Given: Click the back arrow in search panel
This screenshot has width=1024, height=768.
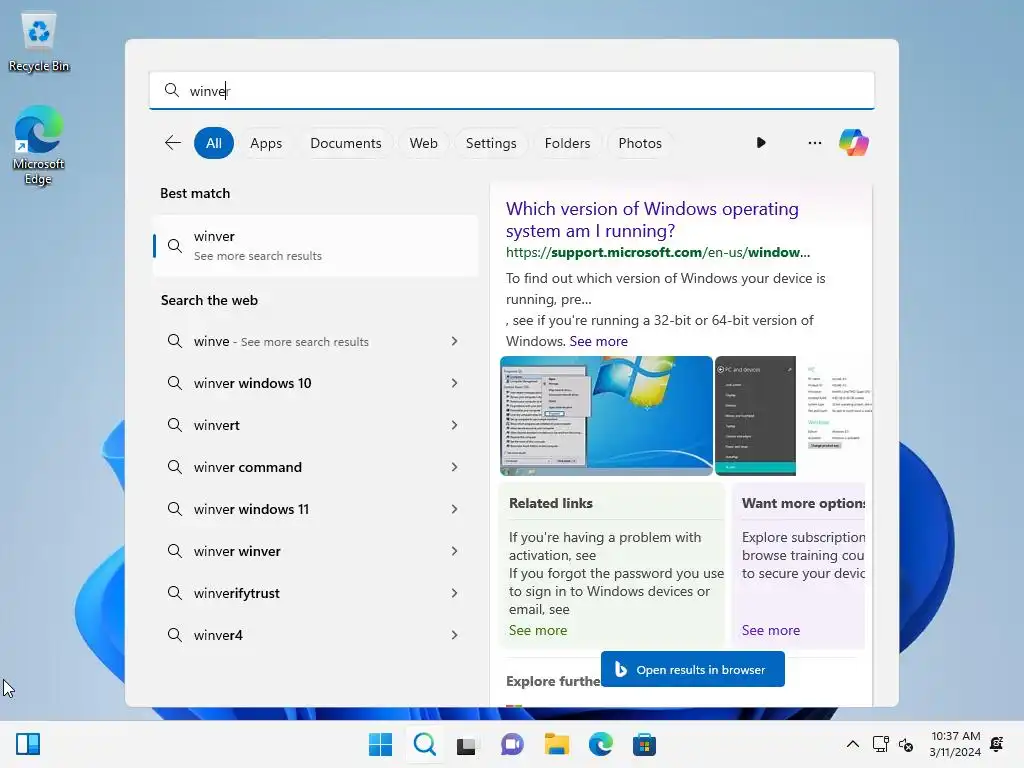Looking at the screenshot, I should pyautogui.click(x=173, y=143).
